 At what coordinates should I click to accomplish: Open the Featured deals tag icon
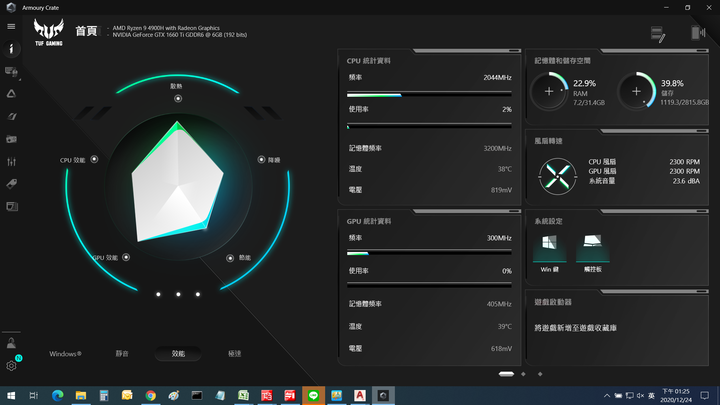point(11,184)
